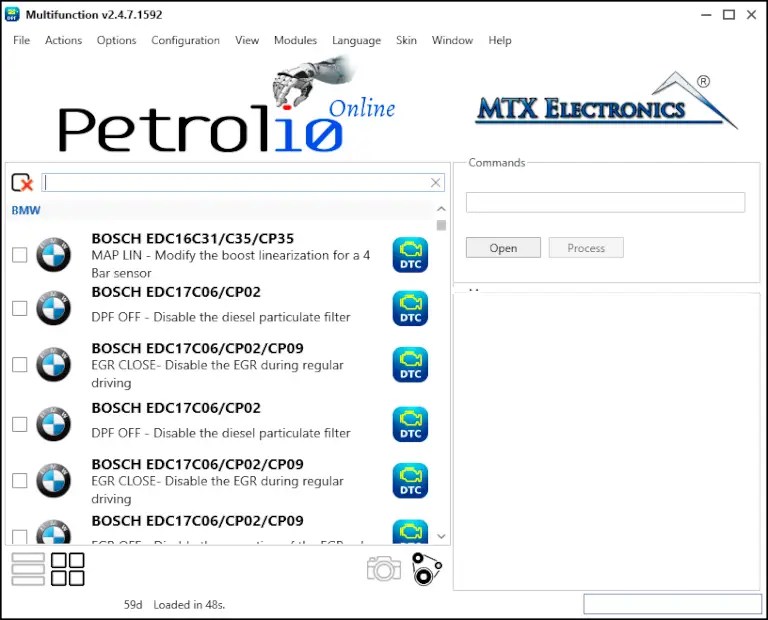768x620 pixels.
Task: Open the Modules menu
Action: [x=295, y=40]
